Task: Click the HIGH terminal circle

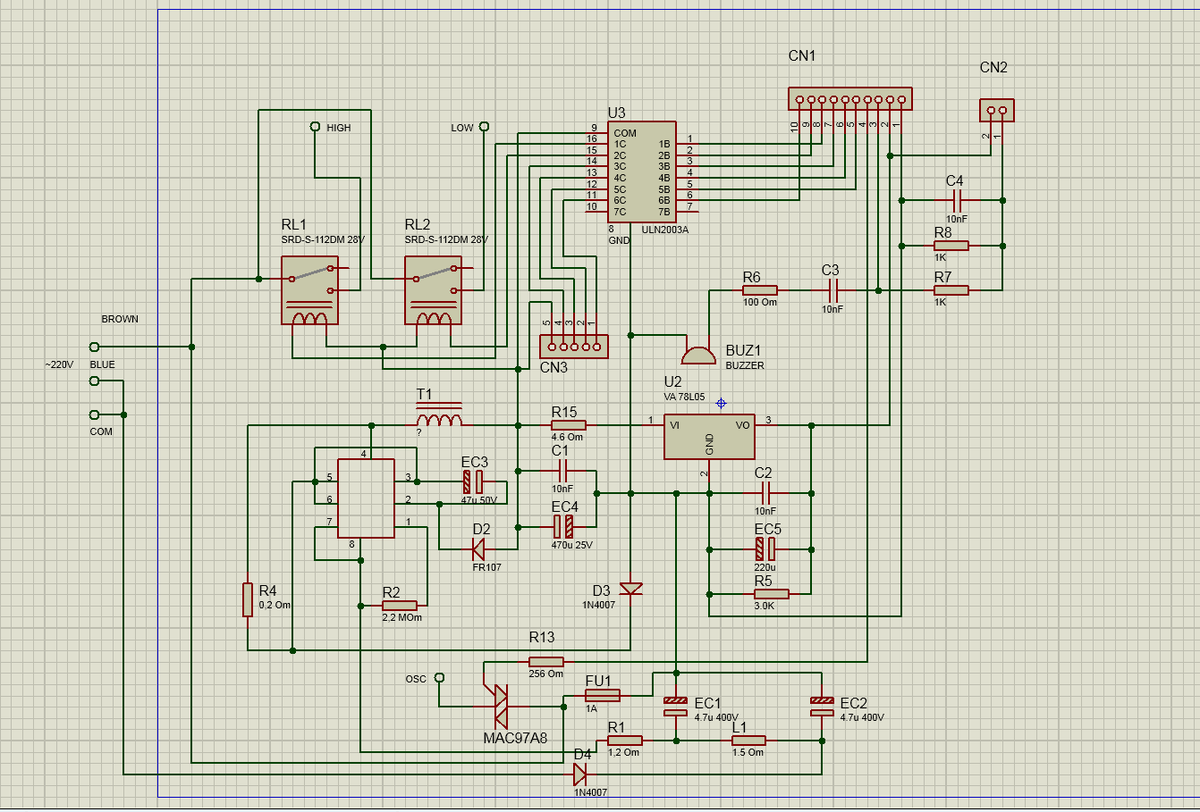Action: 314,127
